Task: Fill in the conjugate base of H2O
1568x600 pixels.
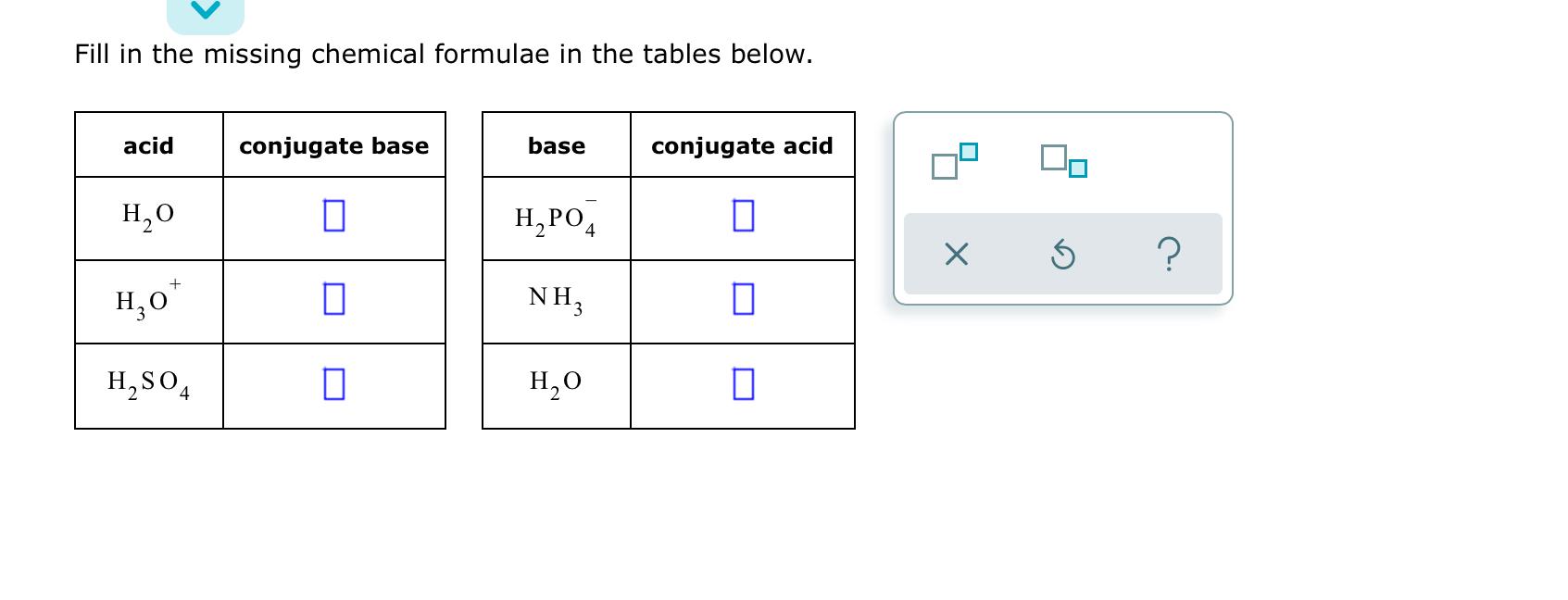Action: click(x=334, y=216)
